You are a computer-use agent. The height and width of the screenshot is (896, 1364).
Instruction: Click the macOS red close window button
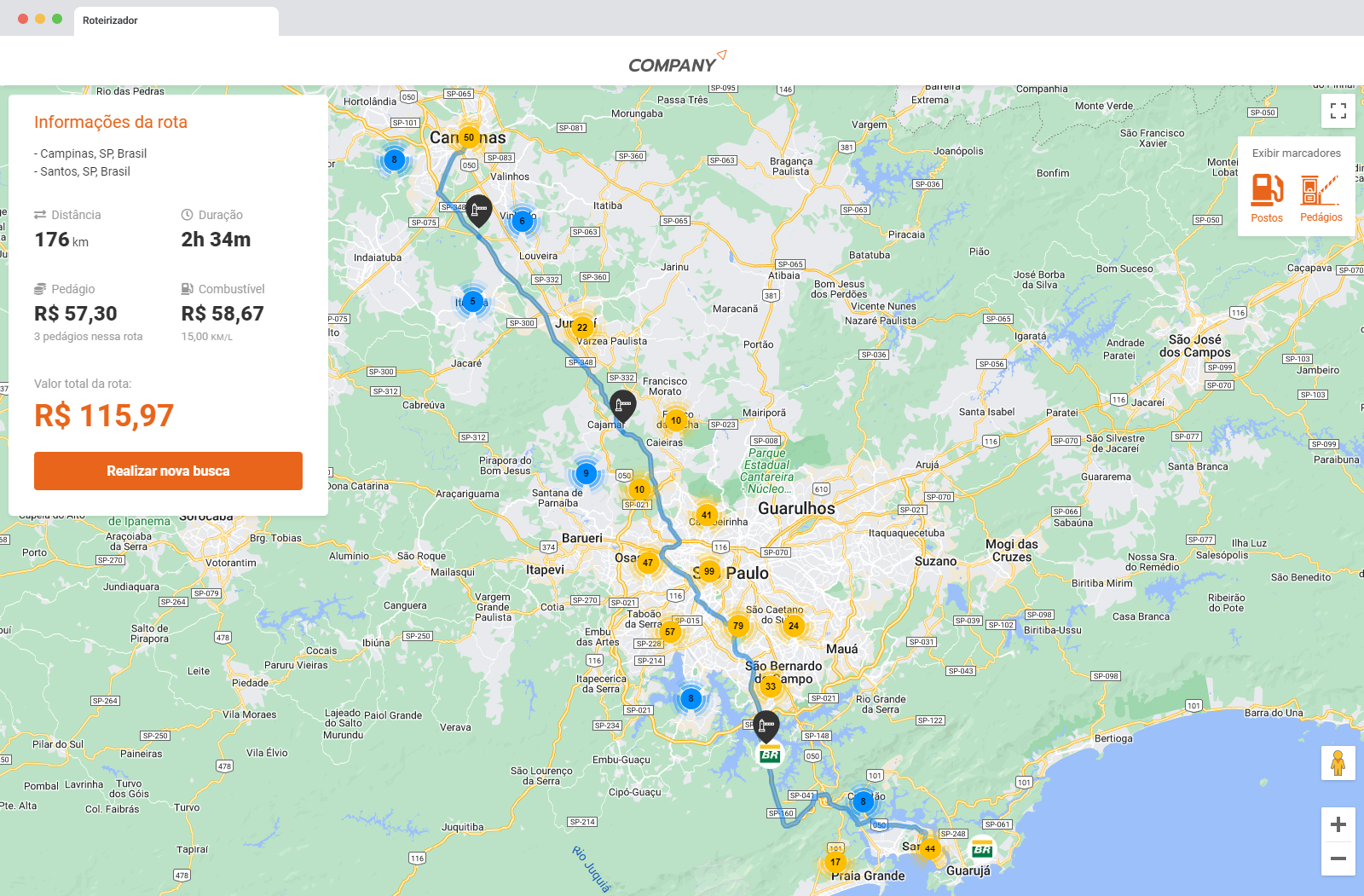coord(23,19)
